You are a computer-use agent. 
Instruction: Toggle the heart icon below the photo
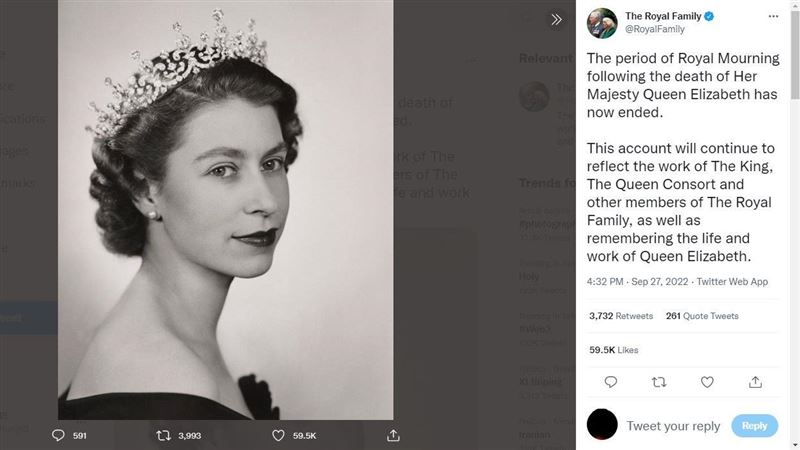tap(279, 436)
